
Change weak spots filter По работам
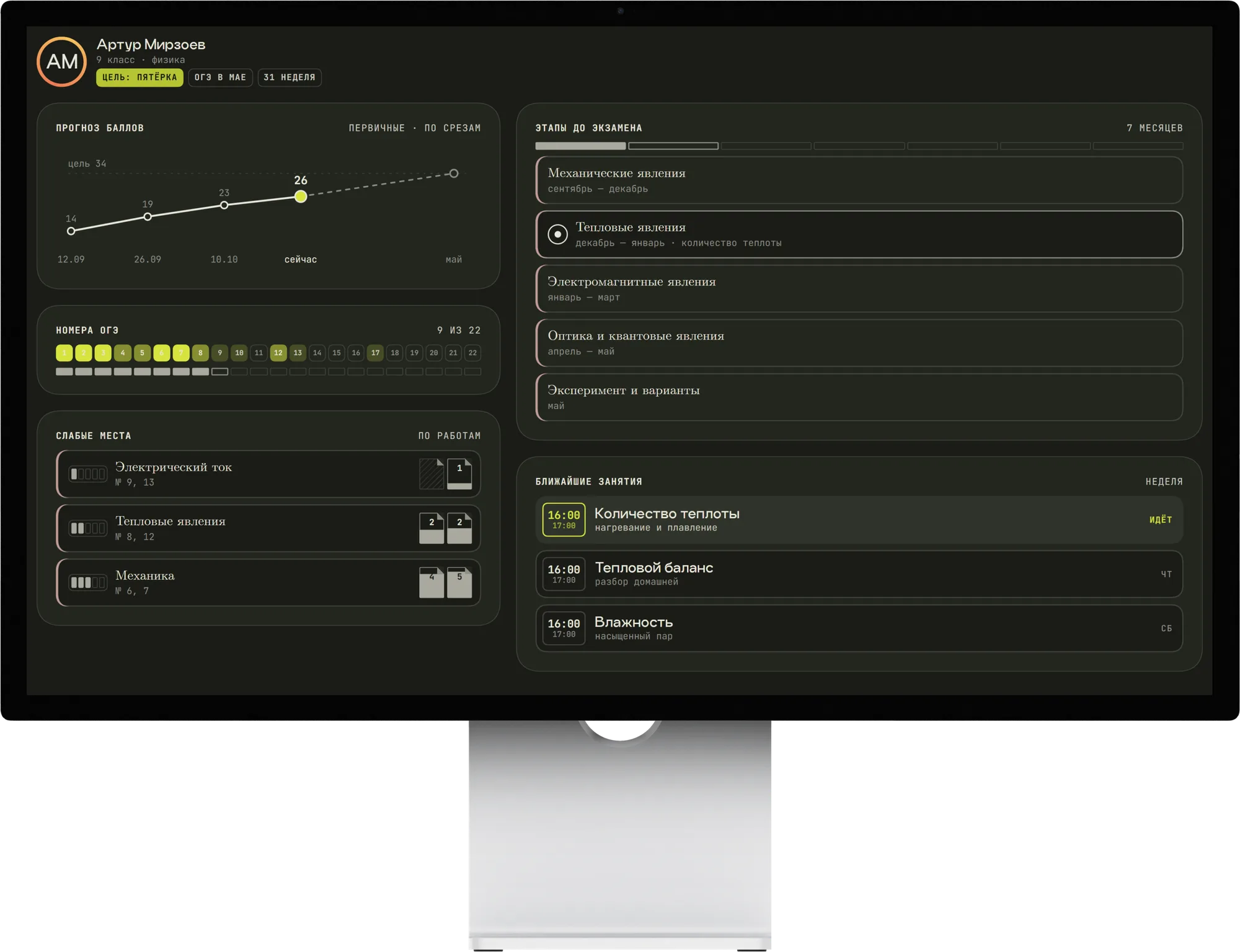(x=449, y=436)
